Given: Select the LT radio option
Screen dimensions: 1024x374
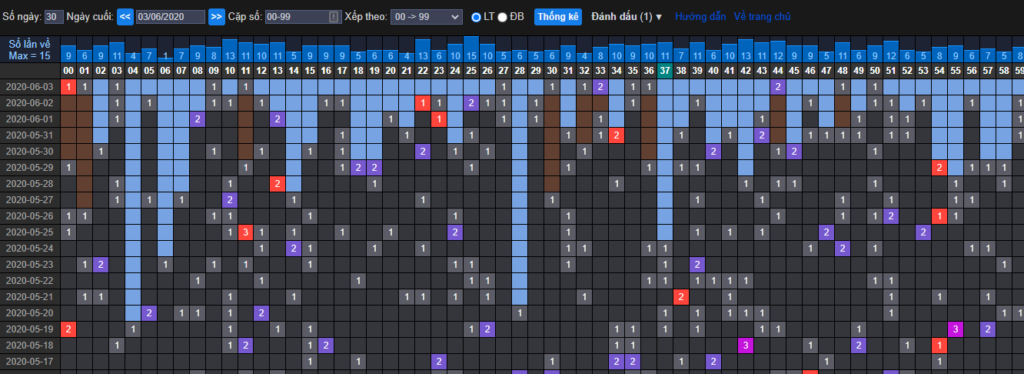Looking at the screenshot, I should [476, 17].
